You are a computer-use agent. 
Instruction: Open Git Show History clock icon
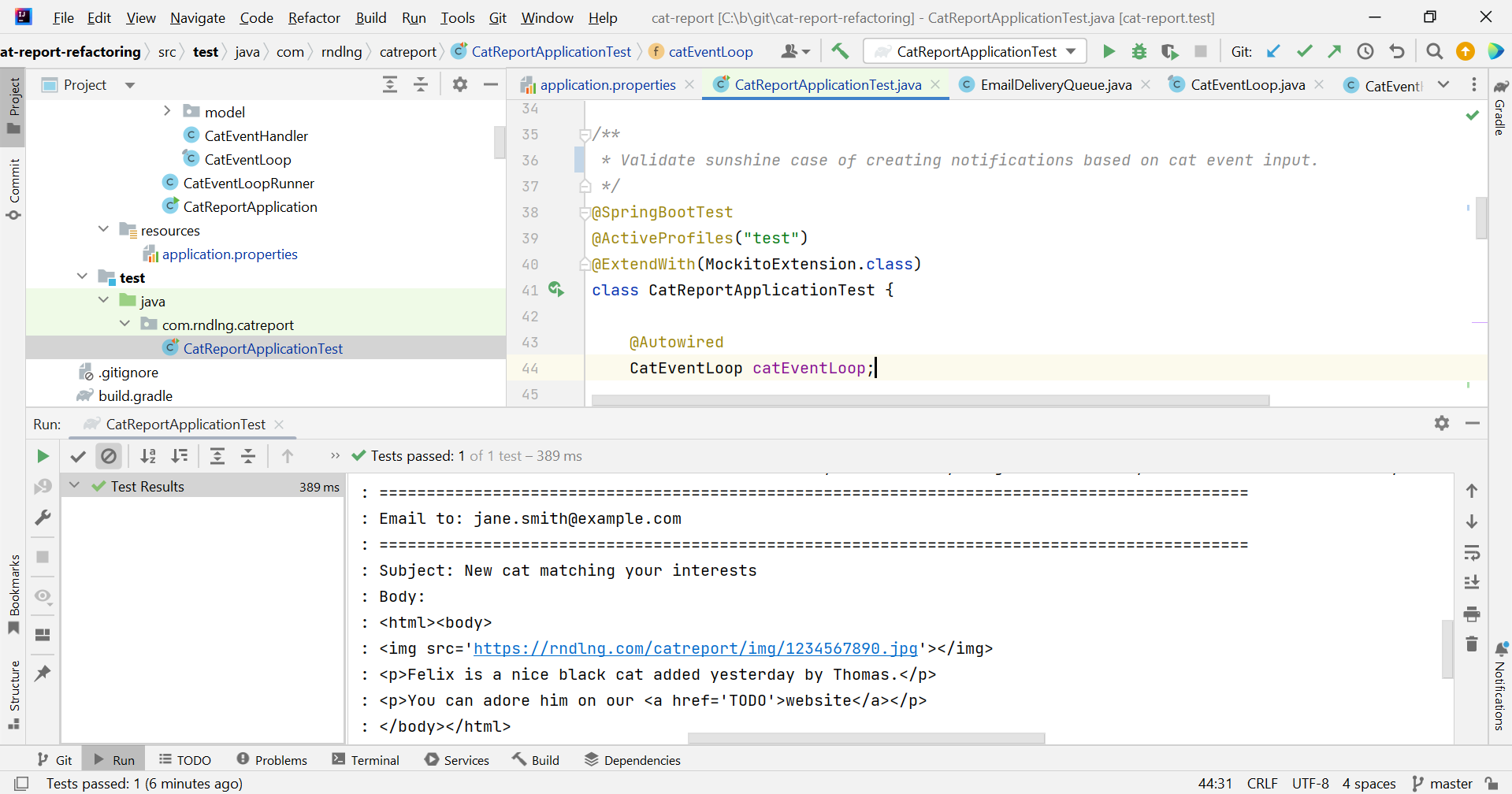pos(1365,52)
